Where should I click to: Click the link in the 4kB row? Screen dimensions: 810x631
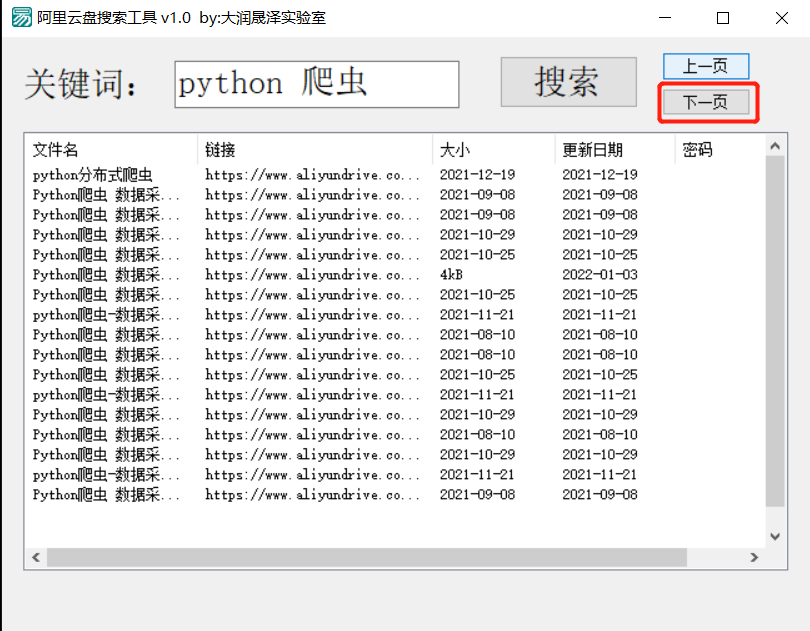tap(313, 274)
